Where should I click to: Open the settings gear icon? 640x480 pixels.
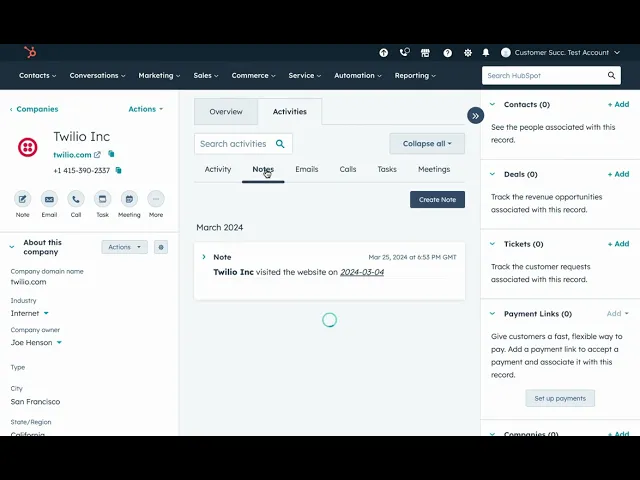pyautogui.click(x=468, y=53)
